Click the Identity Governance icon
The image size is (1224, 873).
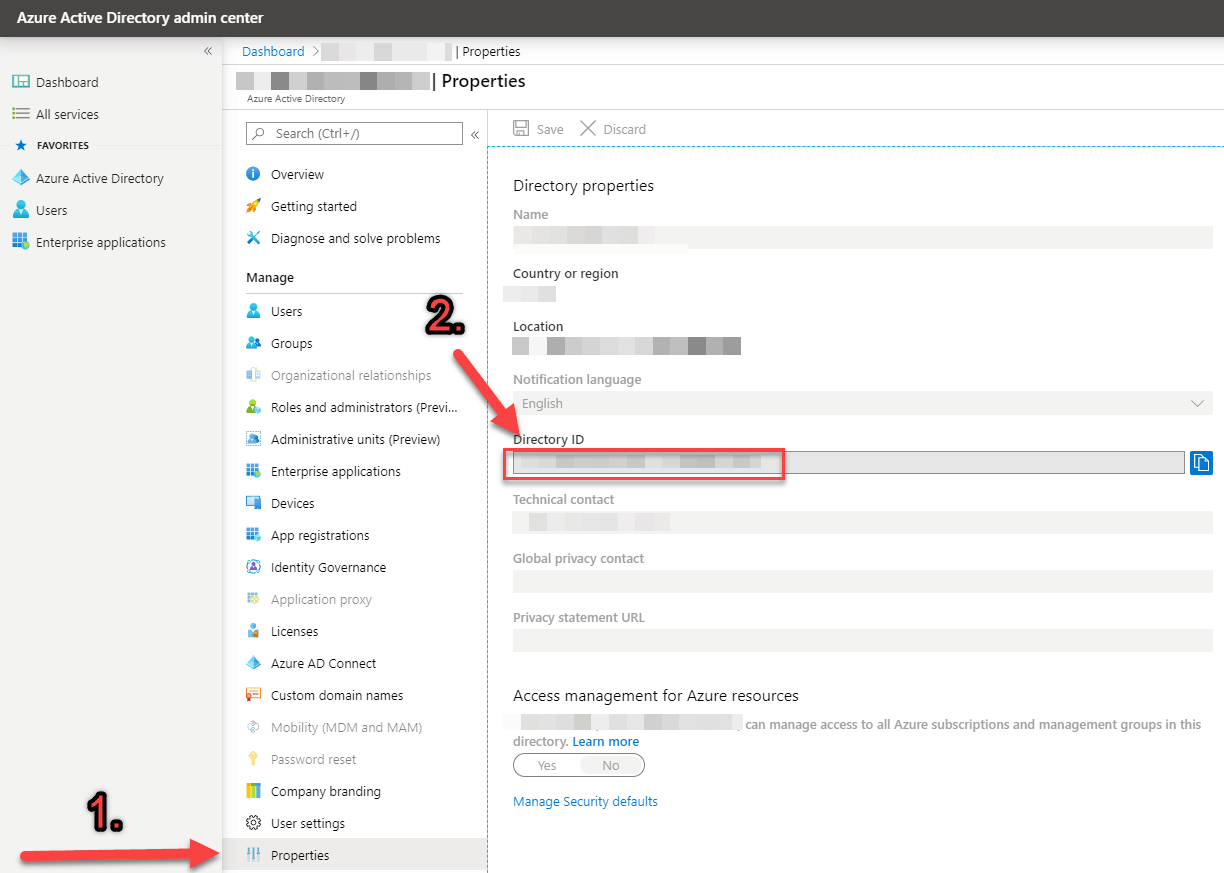coord(254,567)
